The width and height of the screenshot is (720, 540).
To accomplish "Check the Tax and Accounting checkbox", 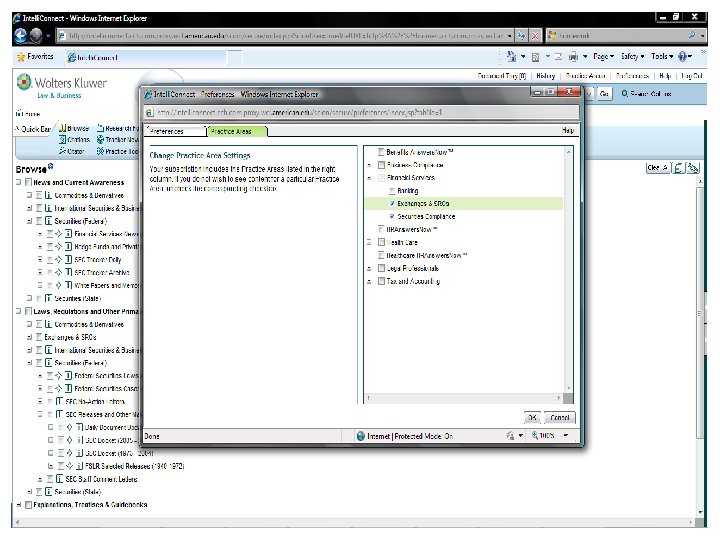I will coord(381,281).
